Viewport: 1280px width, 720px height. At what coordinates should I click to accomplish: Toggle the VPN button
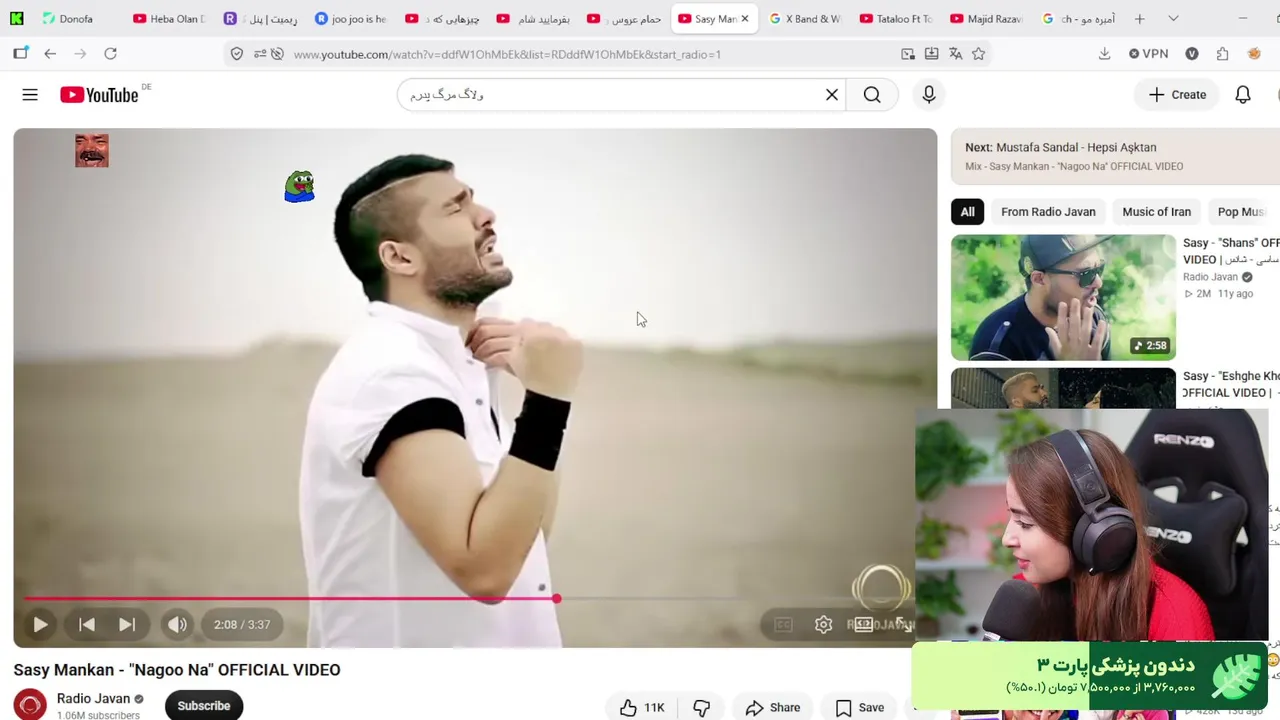point(1148,54)
